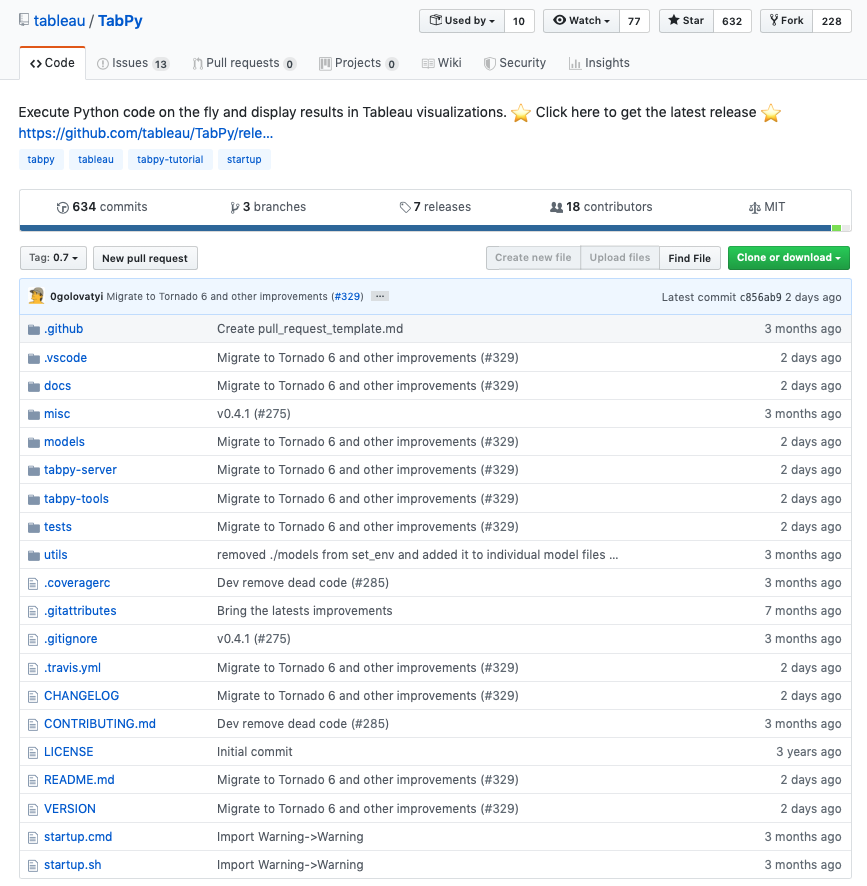Viewport: 867px width, 886px height.
Task: Open the #329 pull request link
Action: (347, 297)
